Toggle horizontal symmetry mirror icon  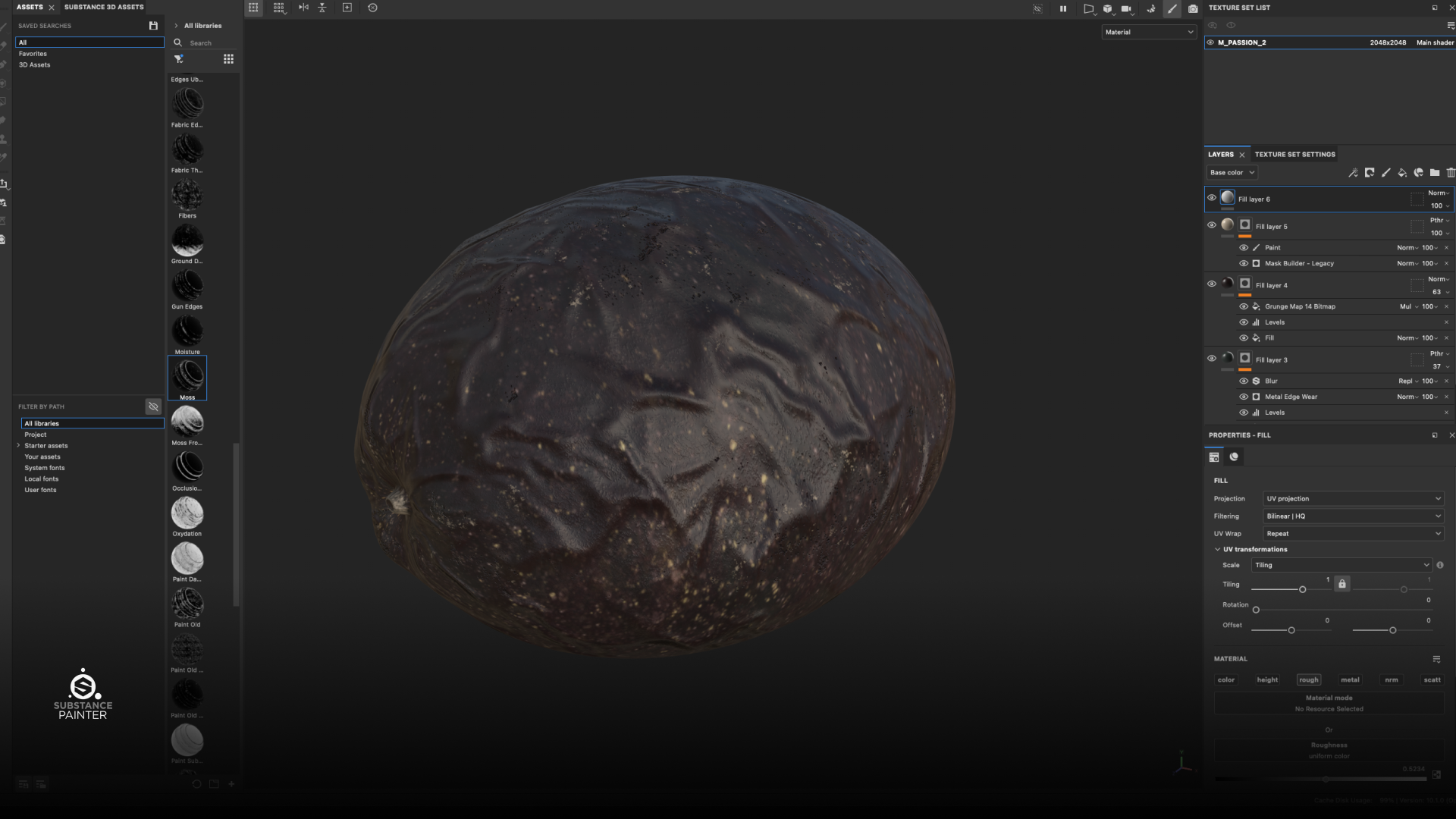pos(303,8)
